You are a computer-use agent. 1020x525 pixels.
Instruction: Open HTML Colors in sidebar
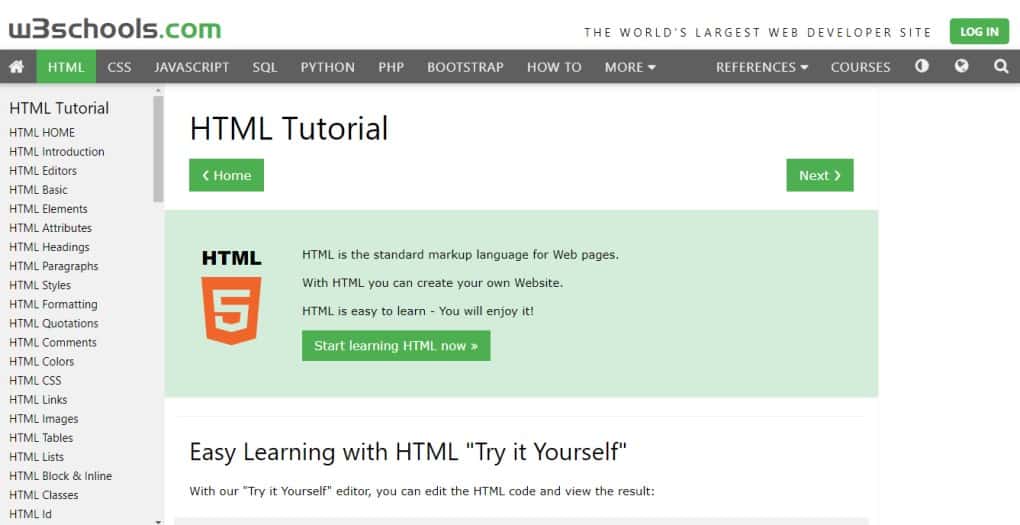[42, 361]
